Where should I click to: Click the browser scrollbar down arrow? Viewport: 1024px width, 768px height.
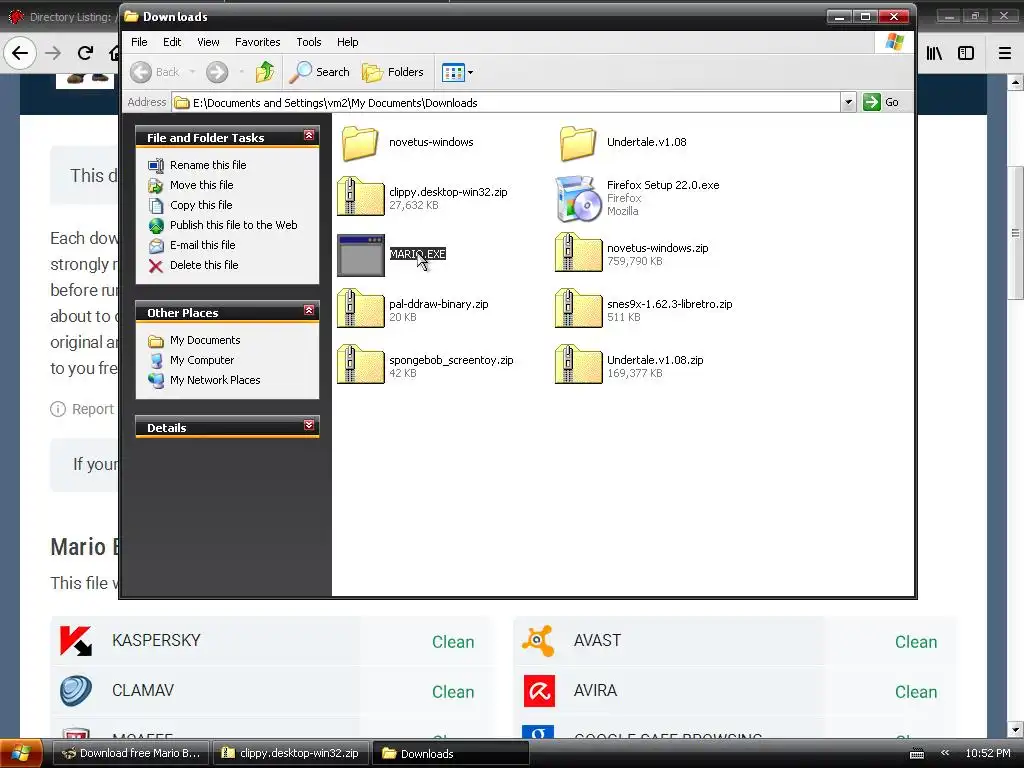point(1015,729)
